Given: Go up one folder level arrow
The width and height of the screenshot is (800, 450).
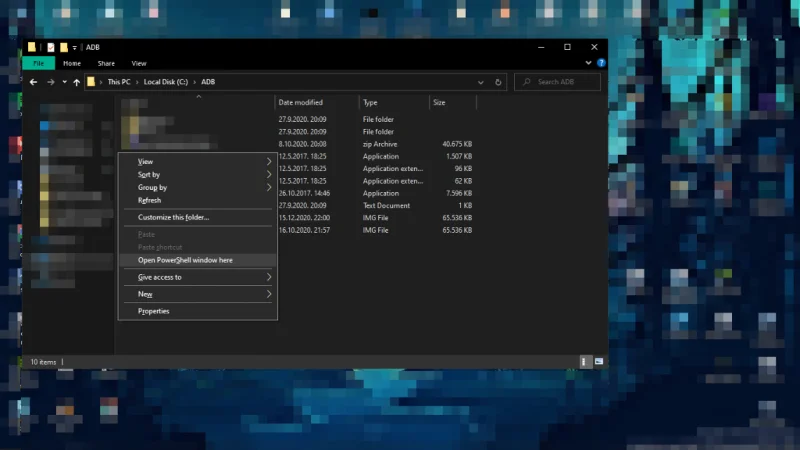Looking at the screenshot, I should click(x=77, y=82).
